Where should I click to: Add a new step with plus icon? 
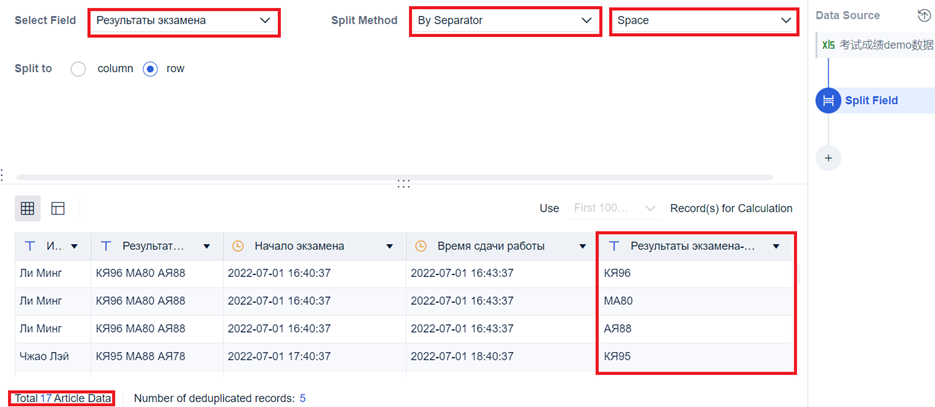[828, 159]
